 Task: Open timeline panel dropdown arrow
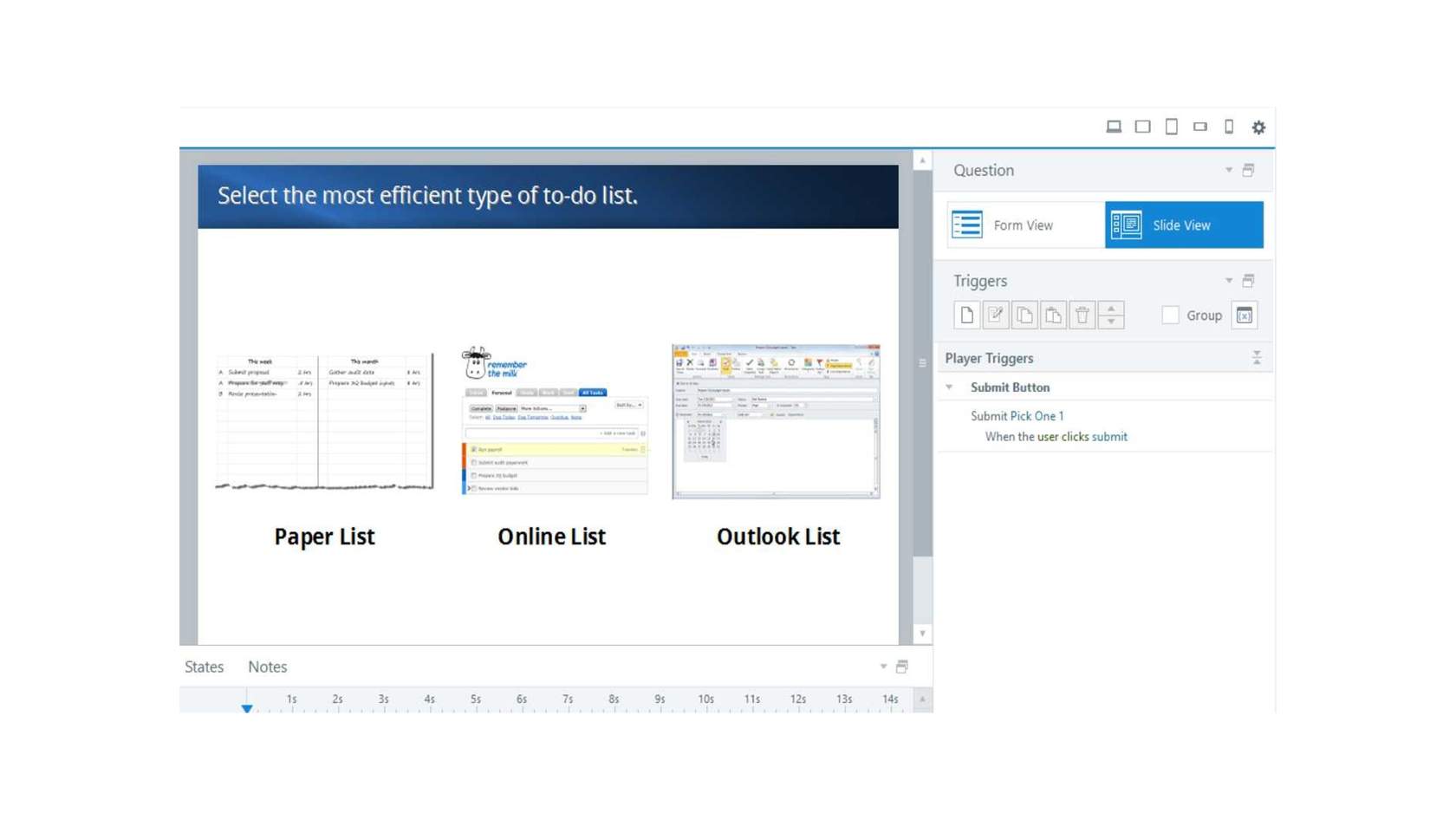pos(883,667)
